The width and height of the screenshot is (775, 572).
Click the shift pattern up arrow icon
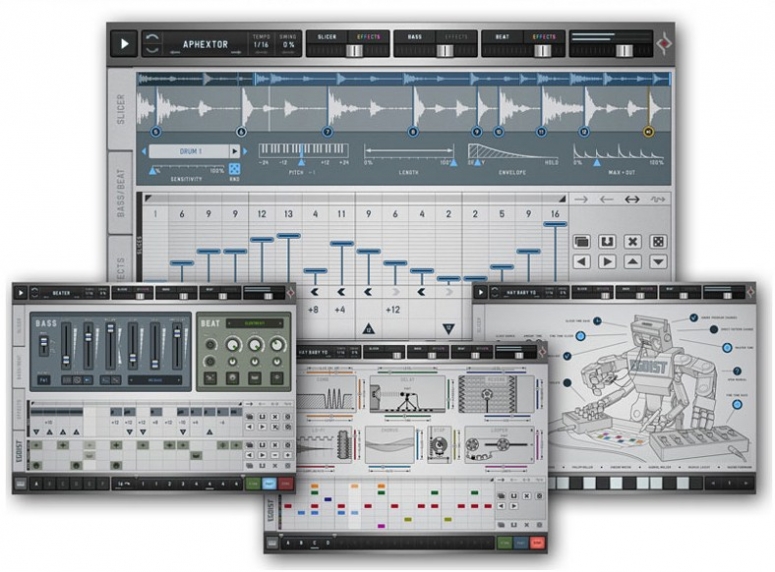(632, 262)
